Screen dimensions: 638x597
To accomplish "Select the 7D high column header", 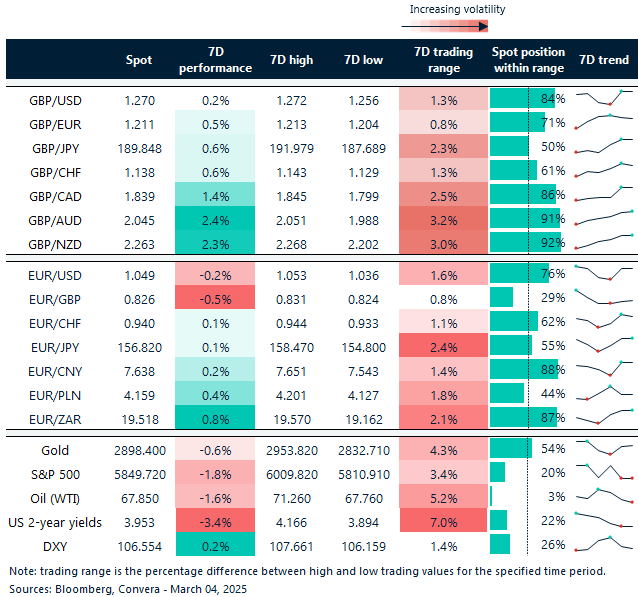I will [x=291, y=60].
